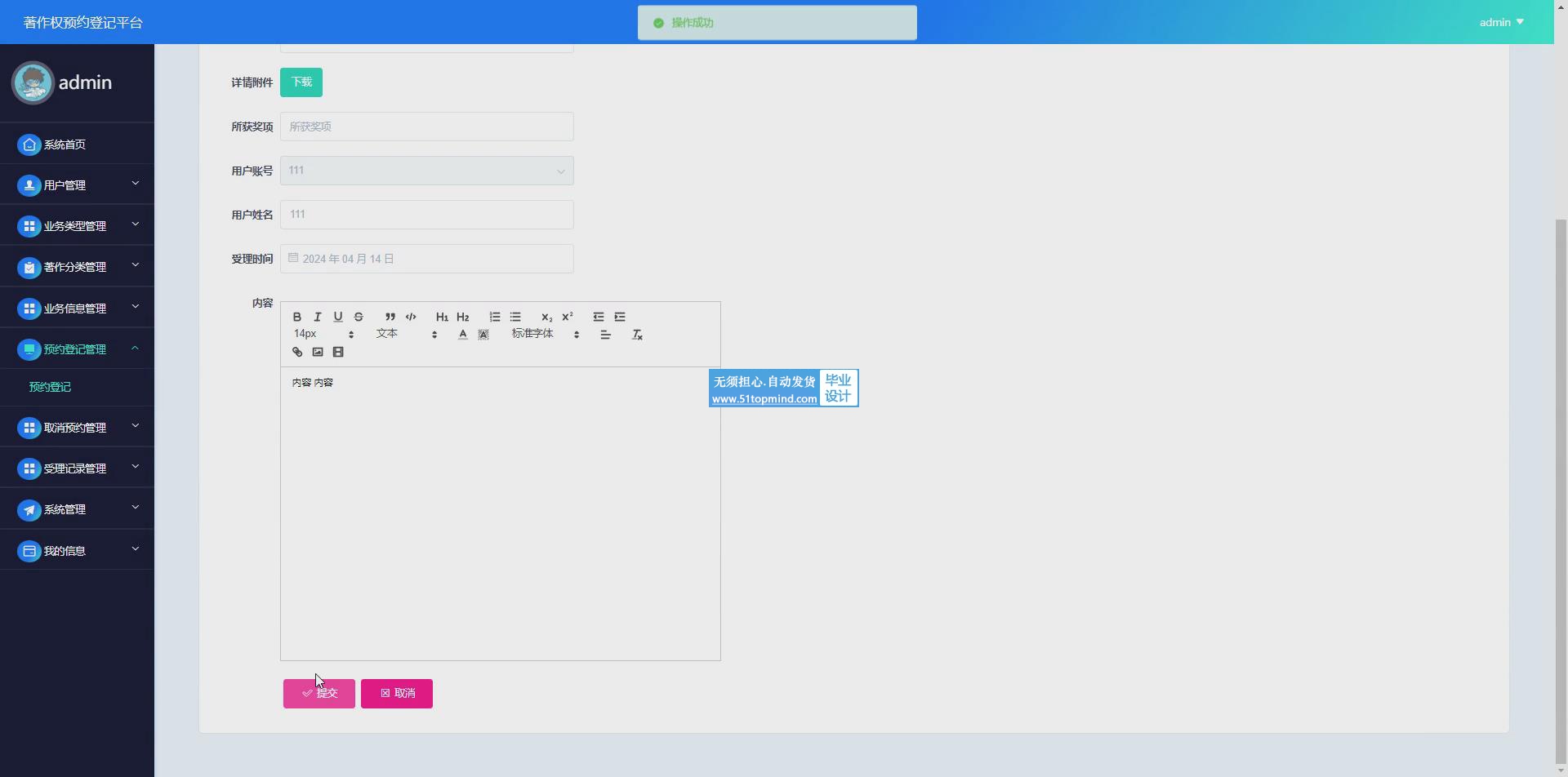The width and height of the screenshot is (1568, 777).
Task: Insert a hyperlink into the content
Action: 297,353
